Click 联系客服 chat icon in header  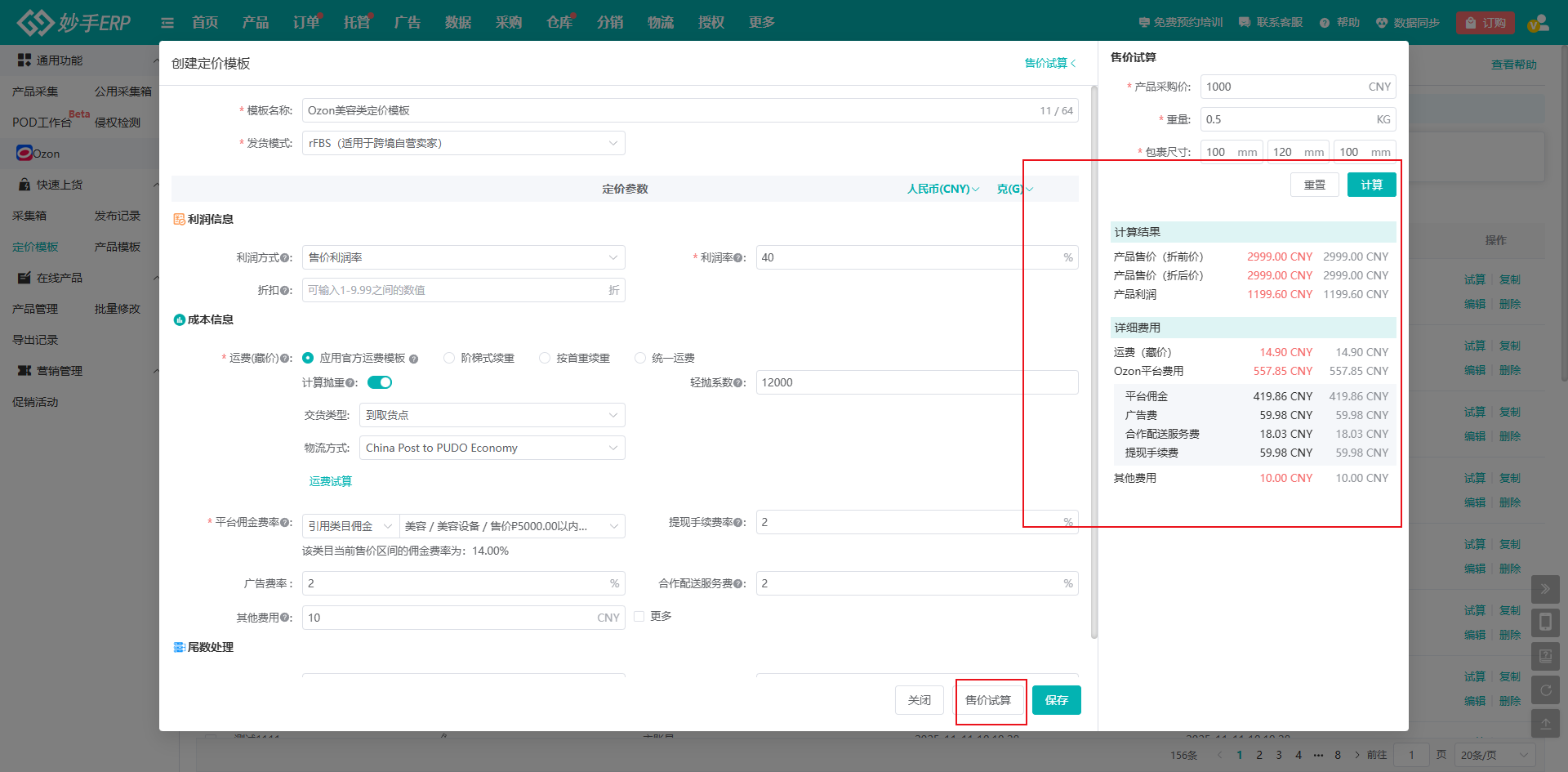tap(1245, 23)
